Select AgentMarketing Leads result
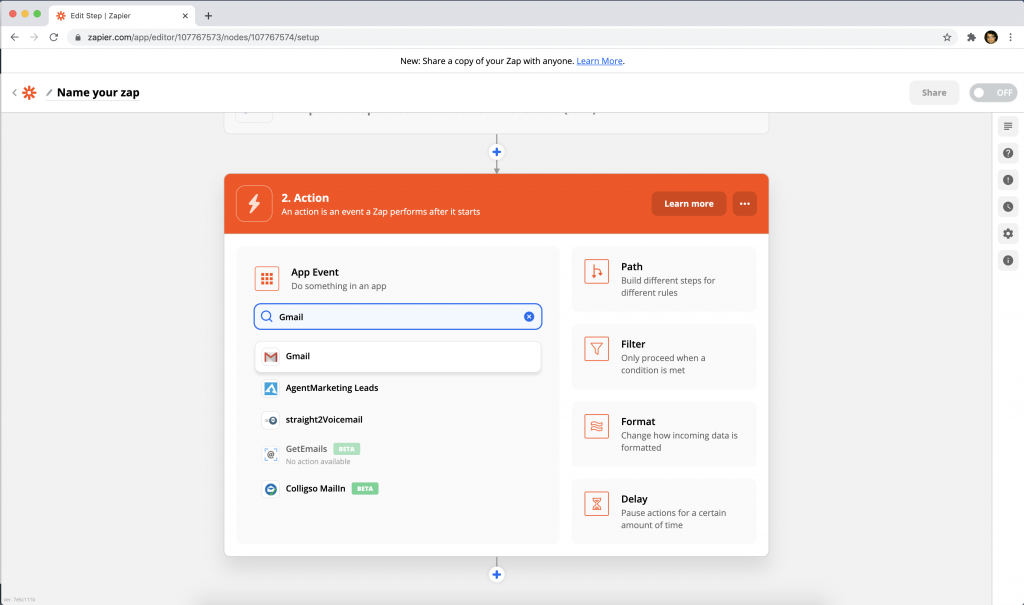Screen dimensions: 1024x605 pyautogui.click(x=398, y=389)
